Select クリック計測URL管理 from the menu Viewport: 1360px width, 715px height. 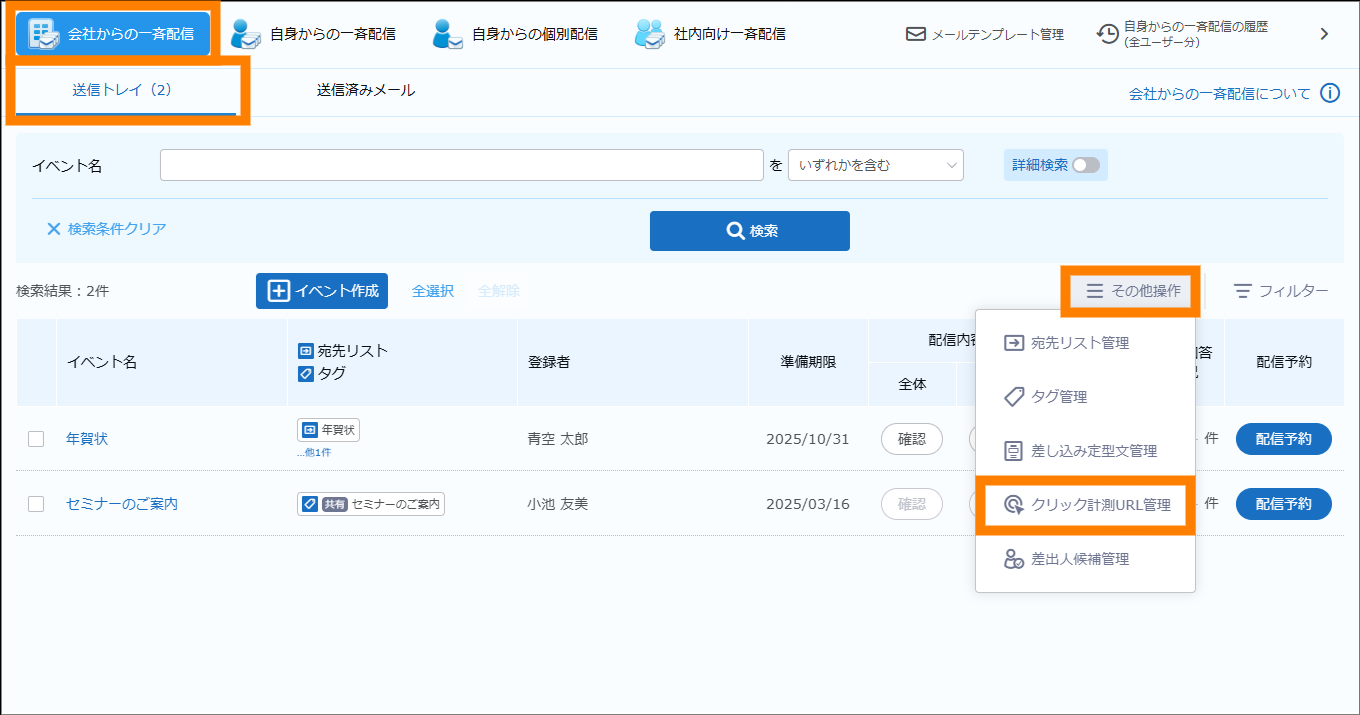1085,505
